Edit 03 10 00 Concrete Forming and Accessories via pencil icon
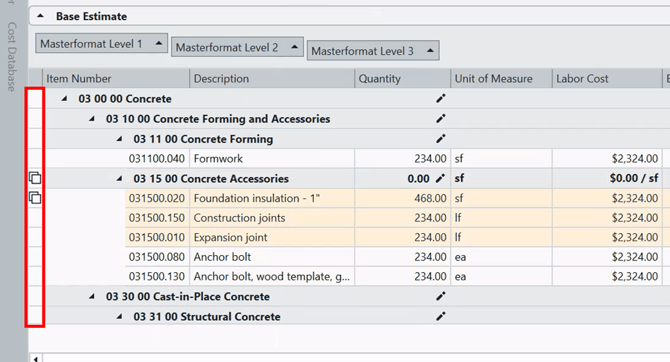670x362 pixels. 441,118
